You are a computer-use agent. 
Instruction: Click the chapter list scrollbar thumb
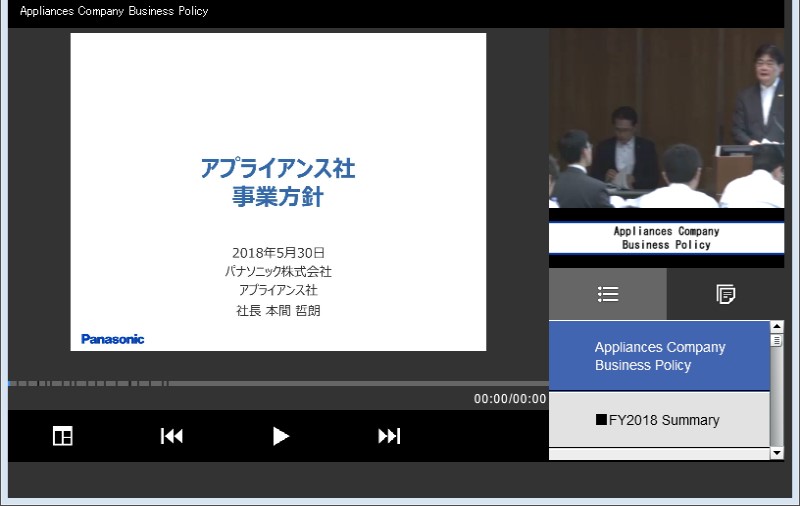(x=777, y=340)
